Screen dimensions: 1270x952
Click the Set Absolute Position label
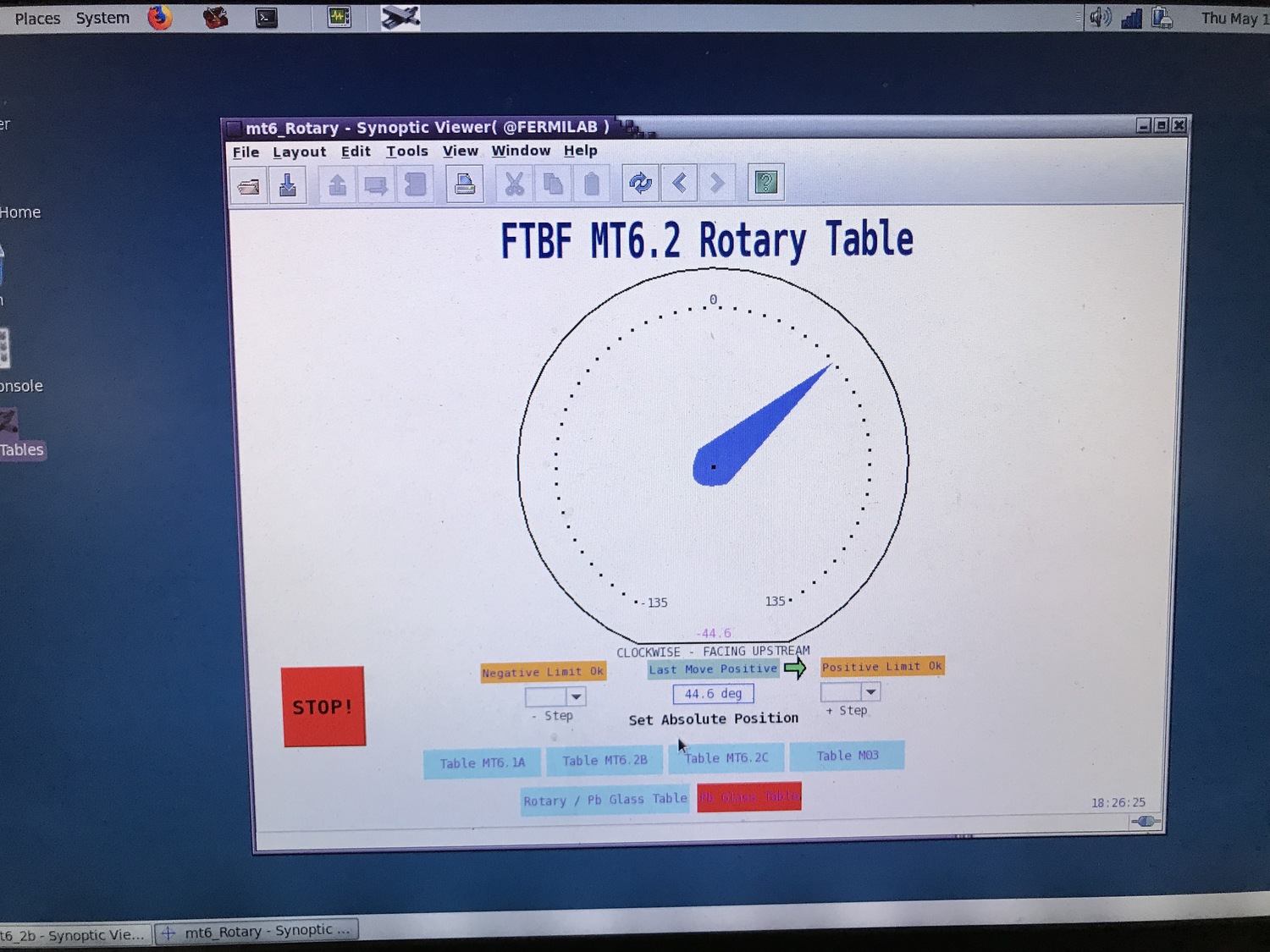(713, 718)
